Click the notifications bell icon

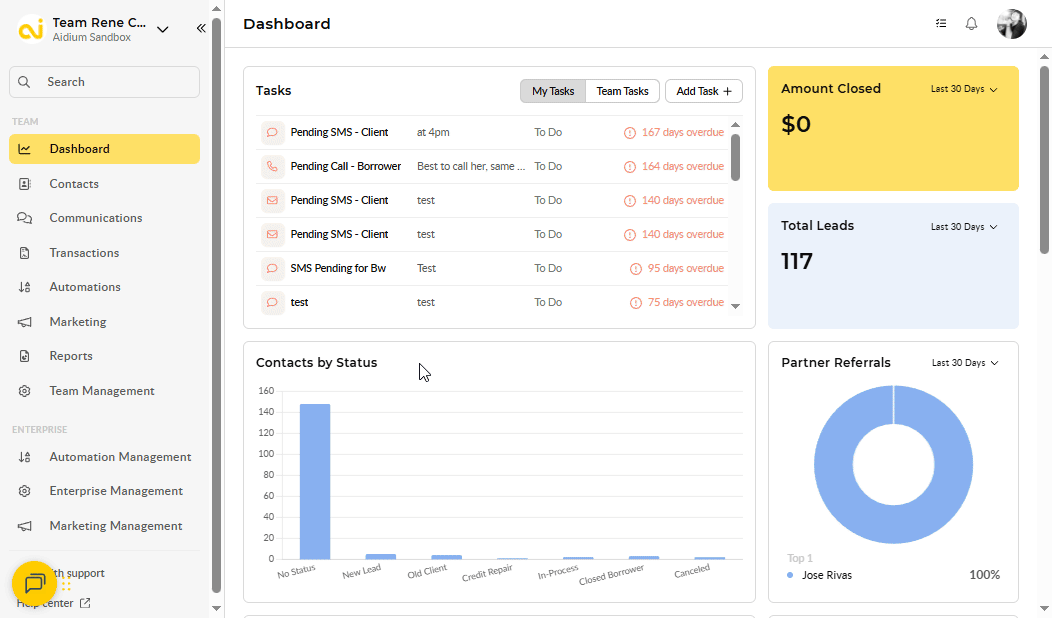(x=971, y=24)
